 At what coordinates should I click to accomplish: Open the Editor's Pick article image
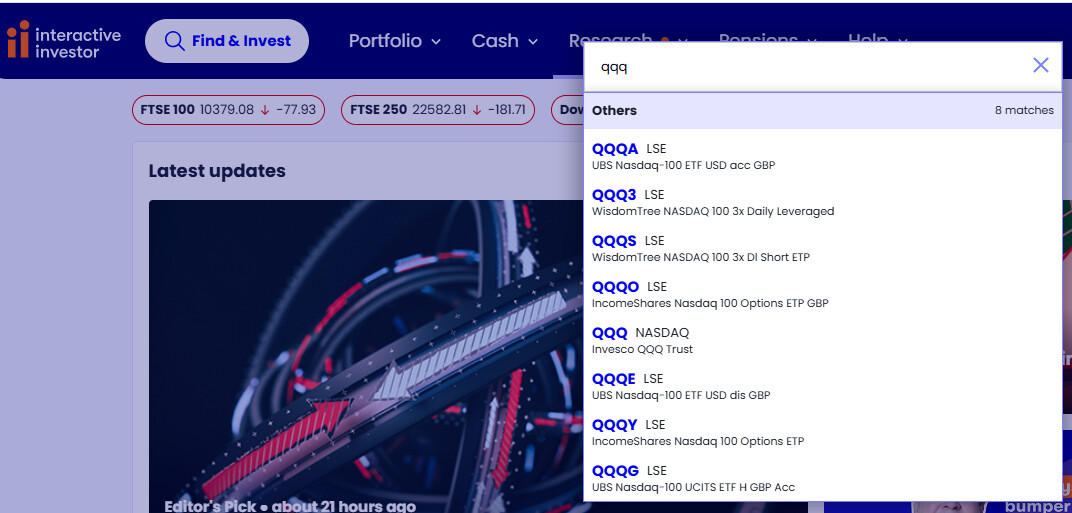366,356
